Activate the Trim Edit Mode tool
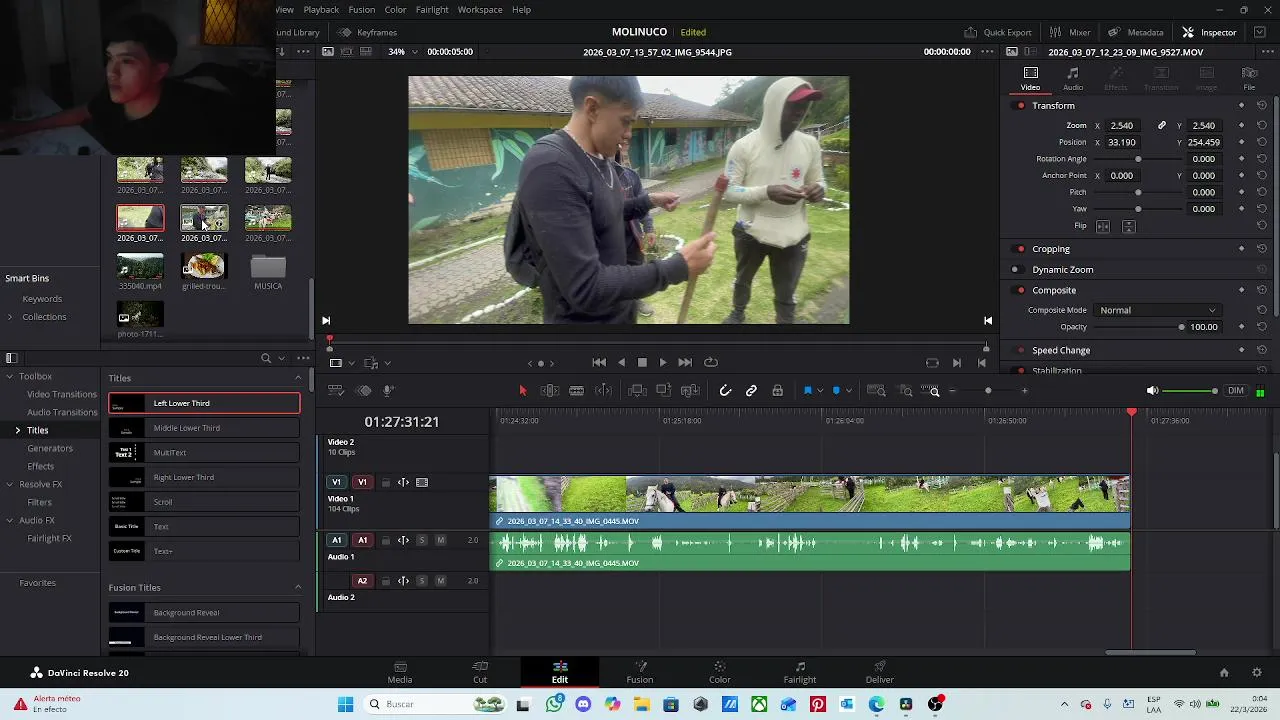 [549, 391]
